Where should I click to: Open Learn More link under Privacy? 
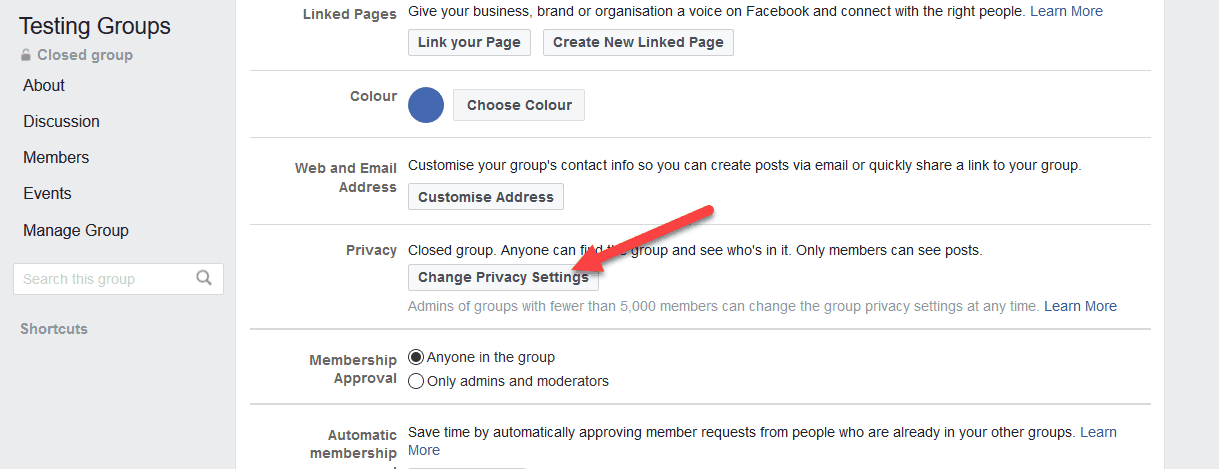pos(1080,306)
